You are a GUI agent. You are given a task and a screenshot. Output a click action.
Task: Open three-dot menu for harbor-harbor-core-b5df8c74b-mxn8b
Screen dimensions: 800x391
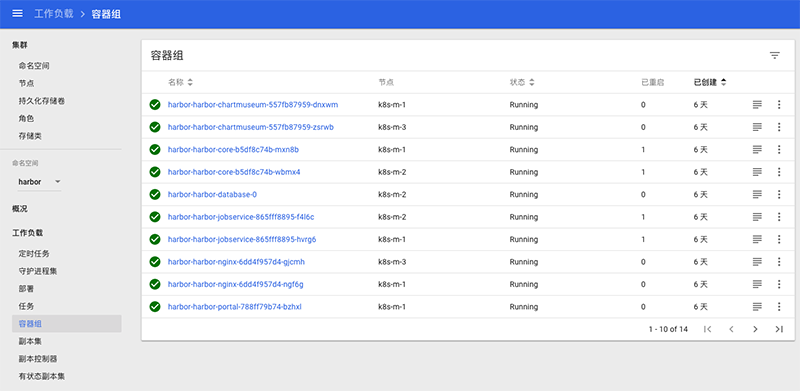pyautogui.click(x=779, y=150)
